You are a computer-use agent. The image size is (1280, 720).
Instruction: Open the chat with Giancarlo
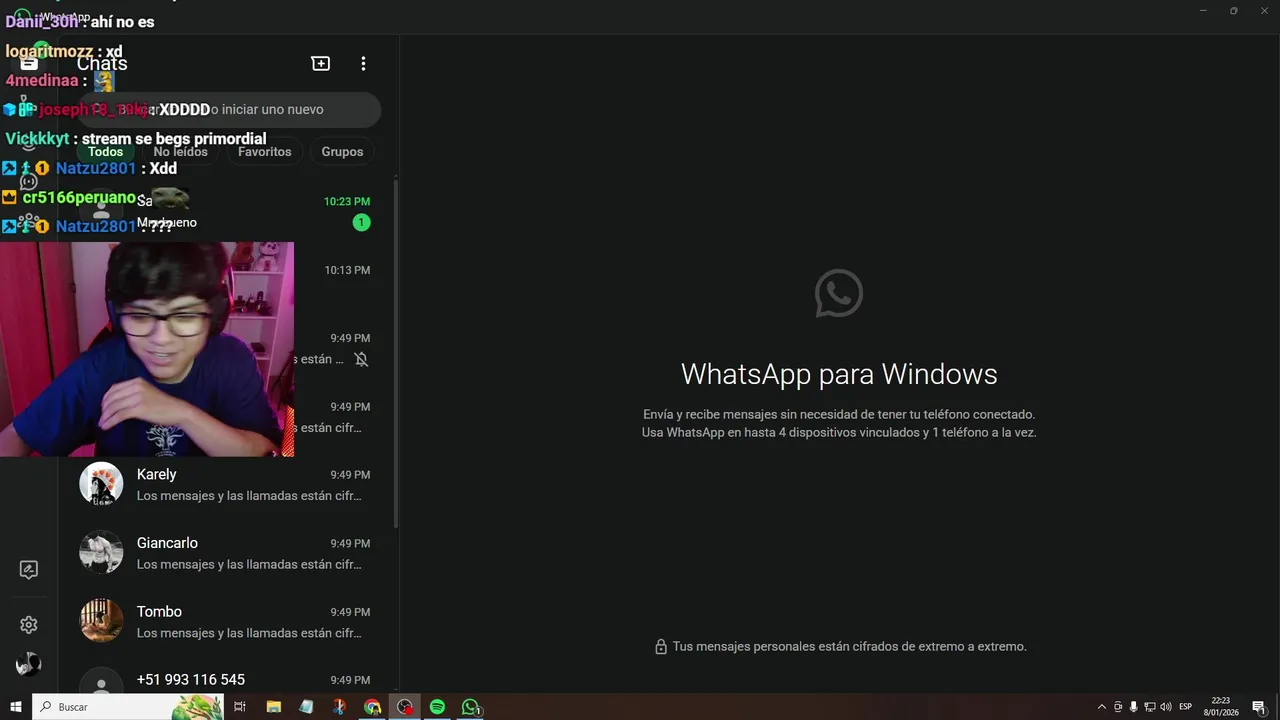tap(227, 553)
